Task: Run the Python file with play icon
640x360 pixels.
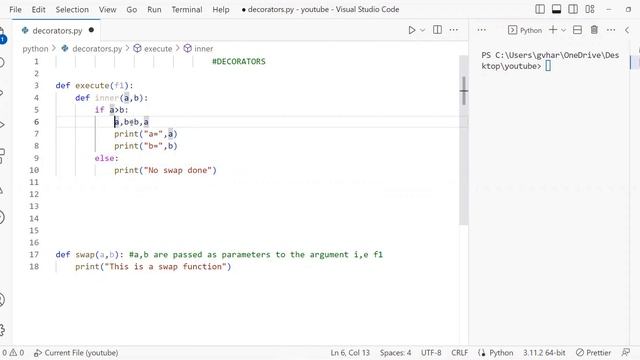Action: (411, 30)
